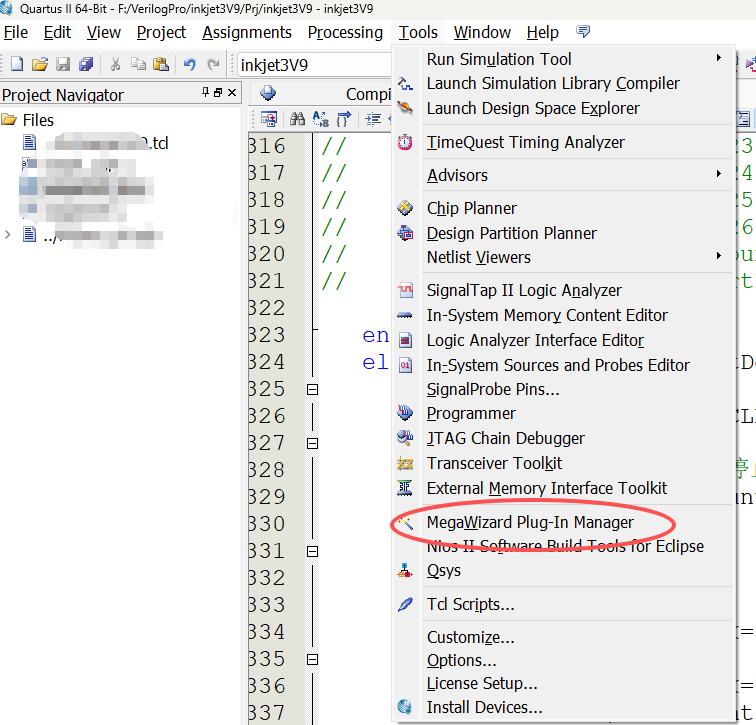The image size is (756, 725).
Task: Expand the Advisors submenu
Action: coord(564,175)
